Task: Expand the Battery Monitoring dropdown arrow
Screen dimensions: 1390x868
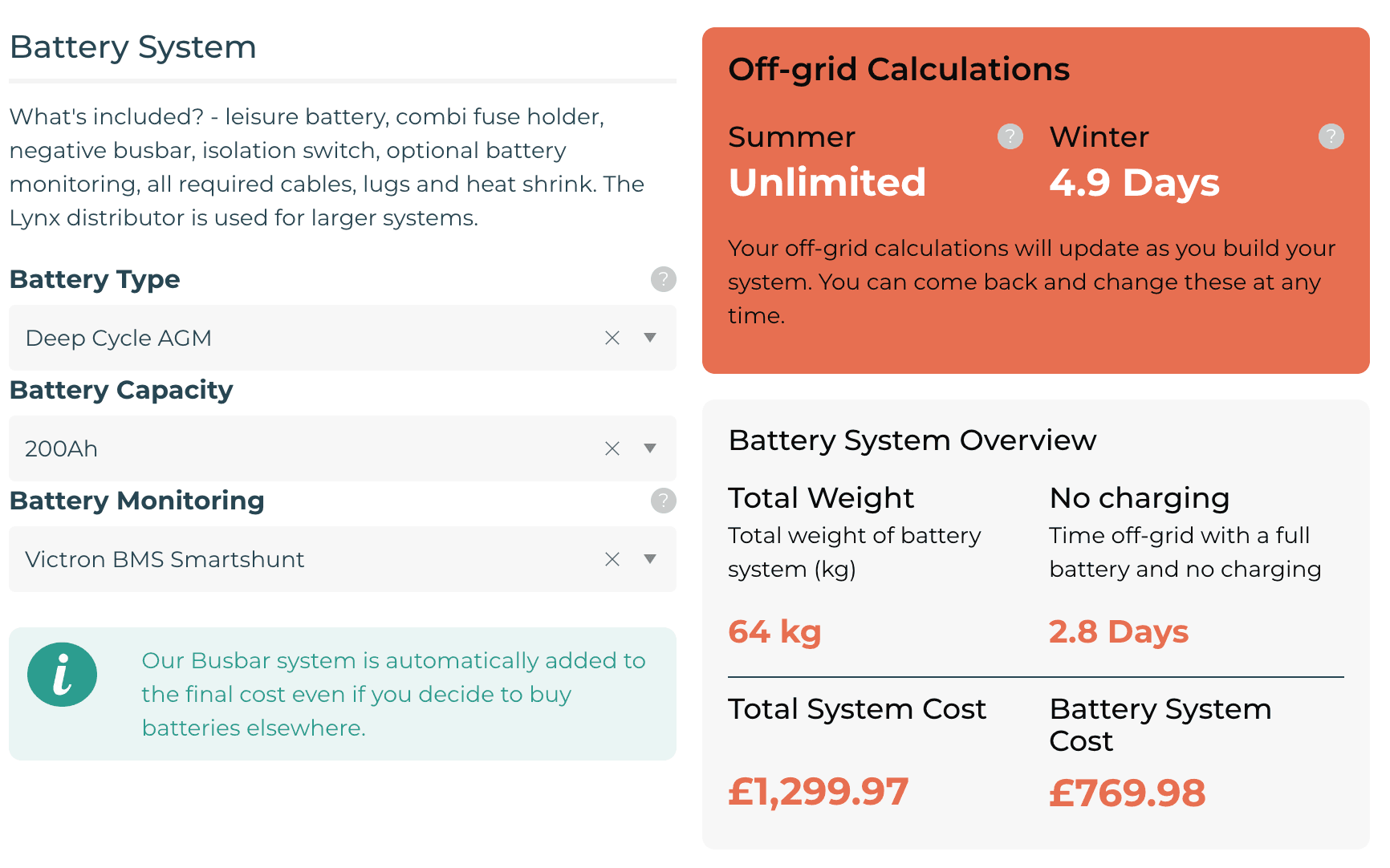Action: [x=650, y=559]
